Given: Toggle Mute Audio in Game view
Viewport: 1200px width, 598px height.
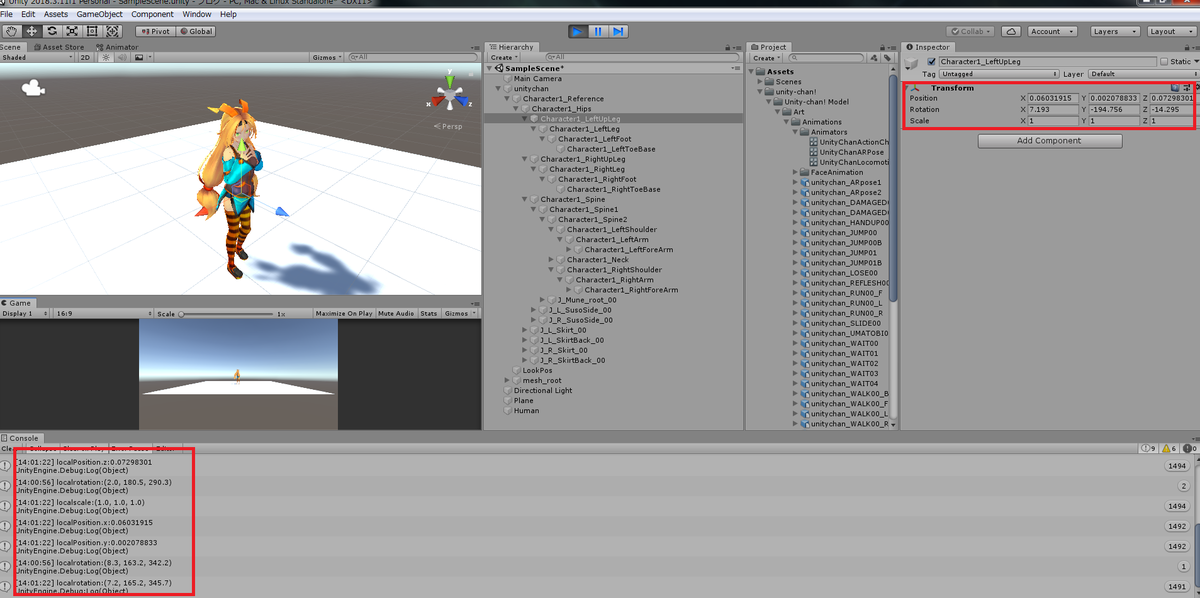Looking at the screenshot, I should 396,314.
